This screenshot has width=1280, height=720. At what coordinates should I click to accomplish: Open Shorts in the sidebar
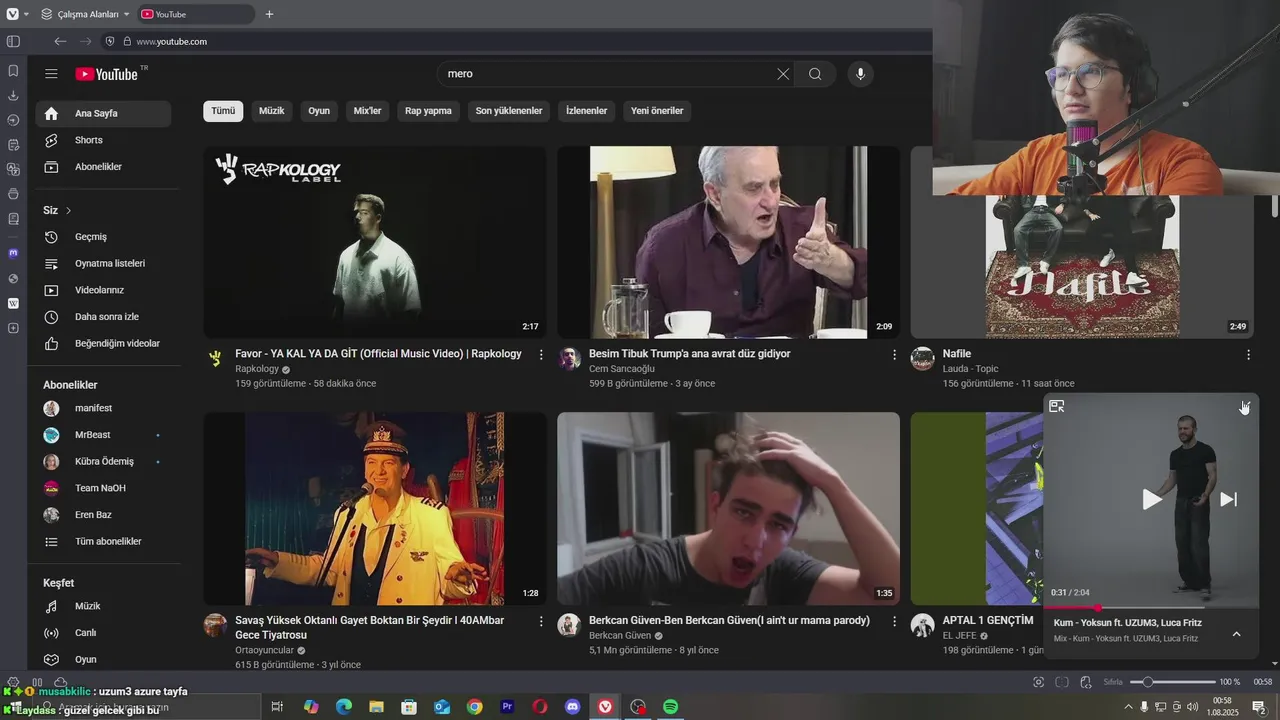click(x=103, y=140)
